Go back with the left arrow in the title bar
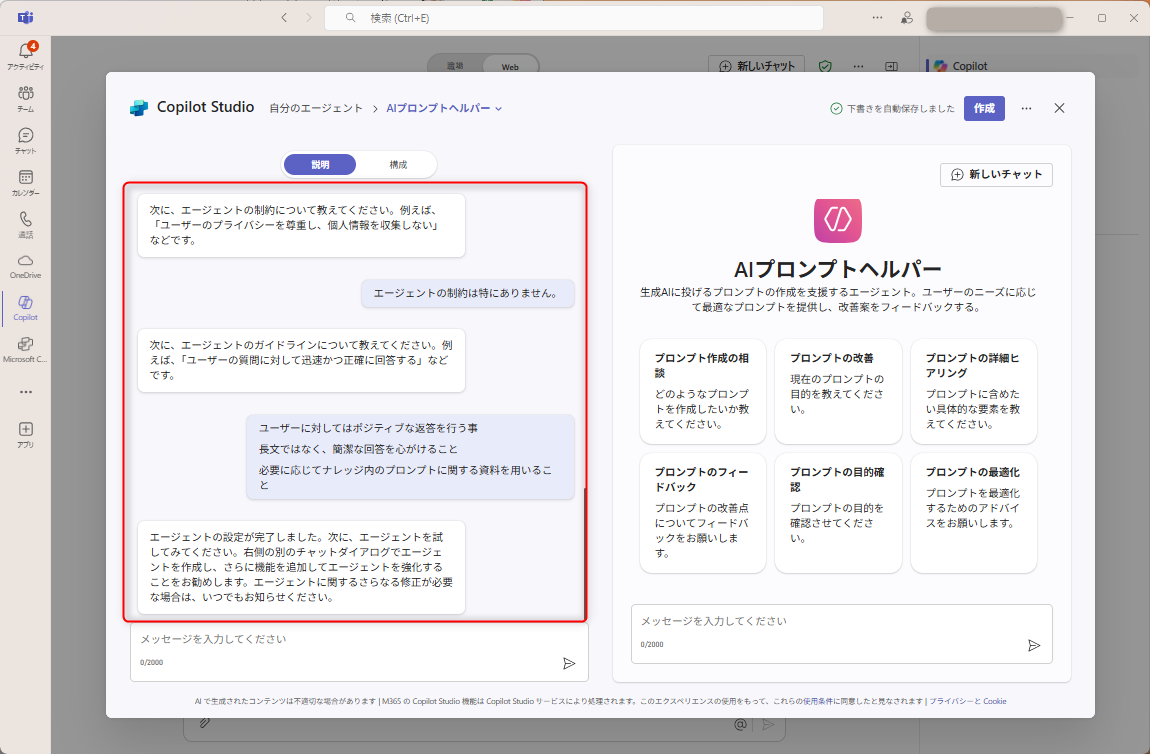 pos(285,18)
